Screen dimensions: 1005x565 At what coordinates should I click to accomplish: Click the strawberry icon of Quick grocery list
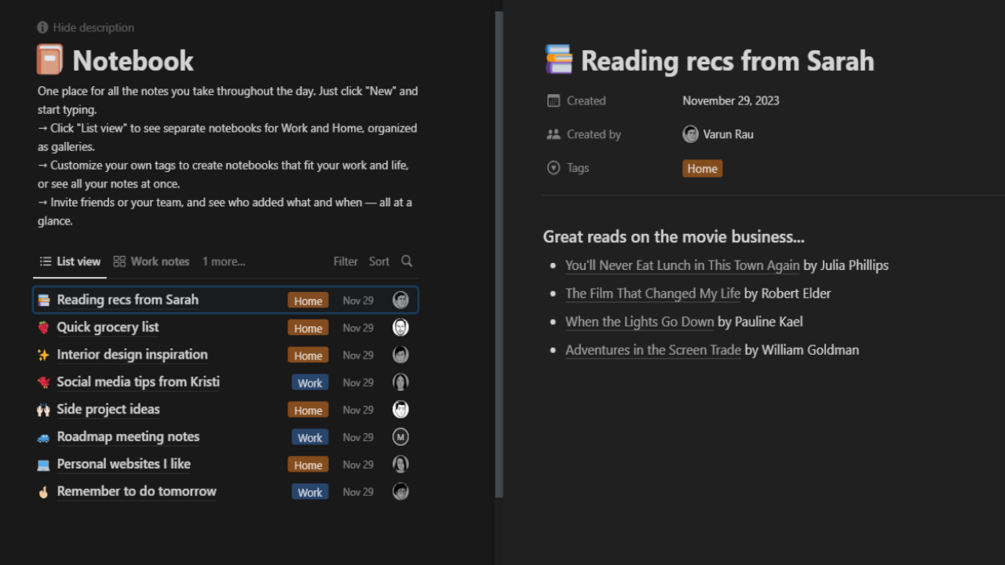[44, 327]
